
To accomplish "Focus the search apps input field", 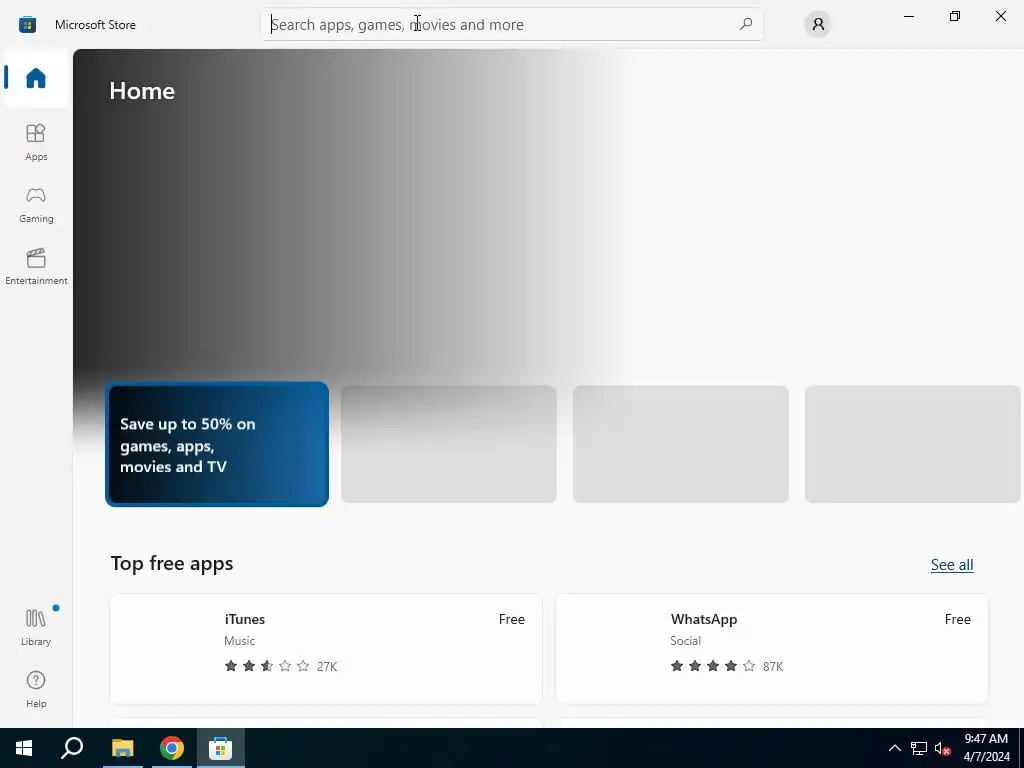I will (x=511, y=24).
